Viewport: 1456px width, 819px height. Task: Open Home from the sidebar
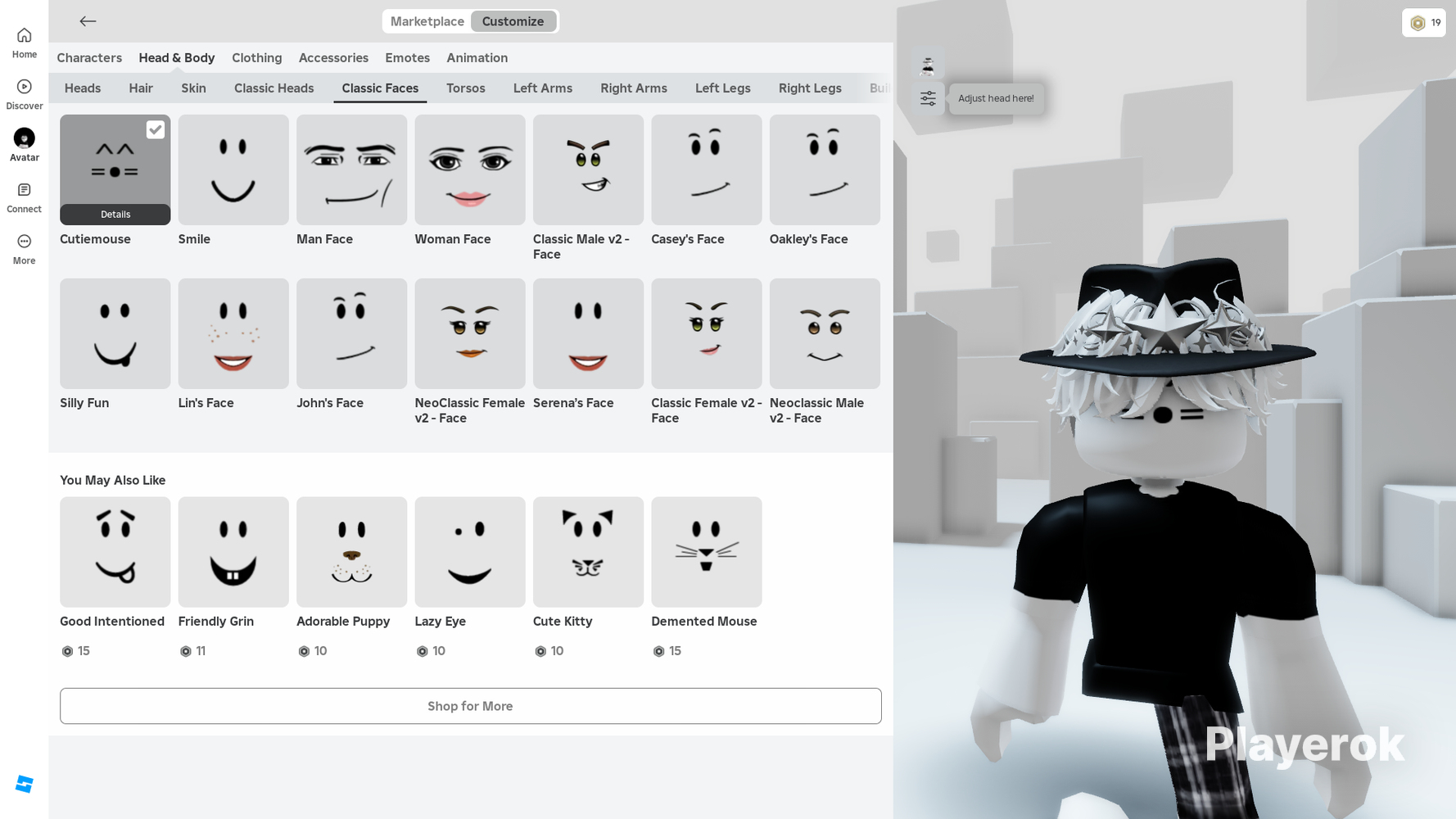click(x=25, y=43)
